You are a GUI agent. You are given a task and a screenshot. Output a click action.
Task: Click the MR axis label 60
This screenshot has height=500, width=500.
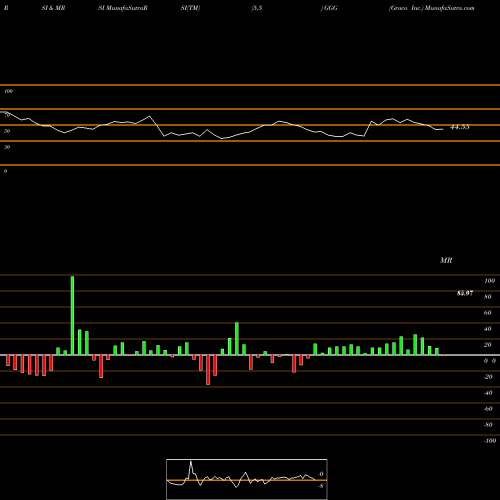[488, 313]
